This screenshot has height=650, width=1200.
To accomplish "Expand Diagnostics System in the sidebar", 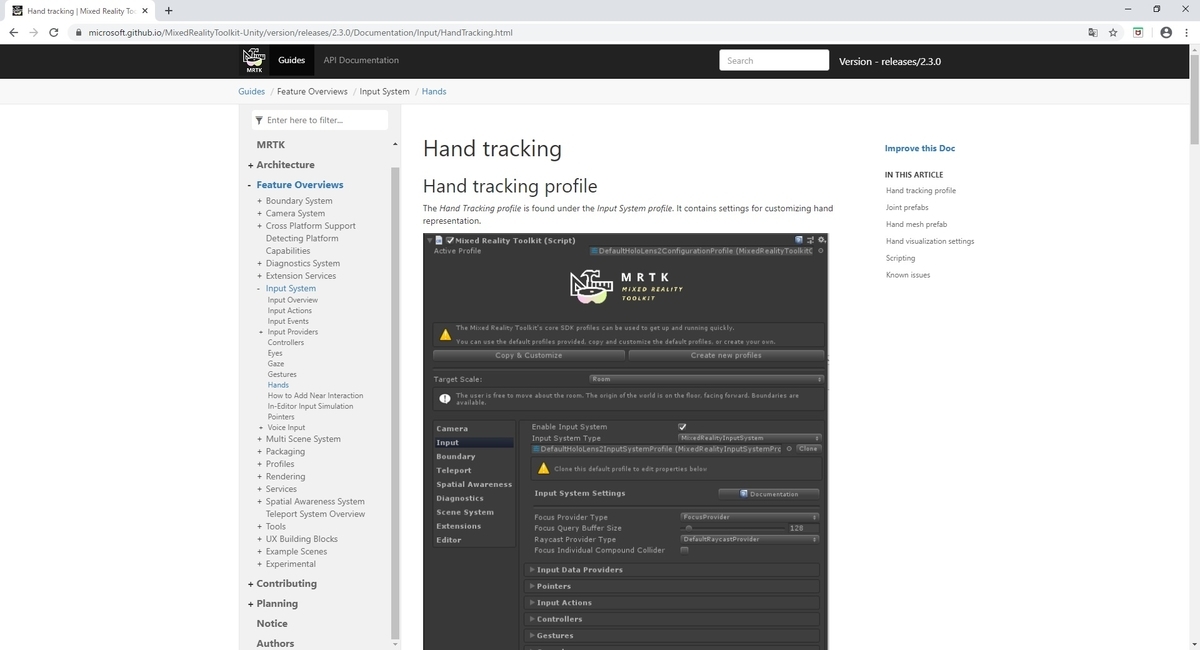I will [259, 263].
